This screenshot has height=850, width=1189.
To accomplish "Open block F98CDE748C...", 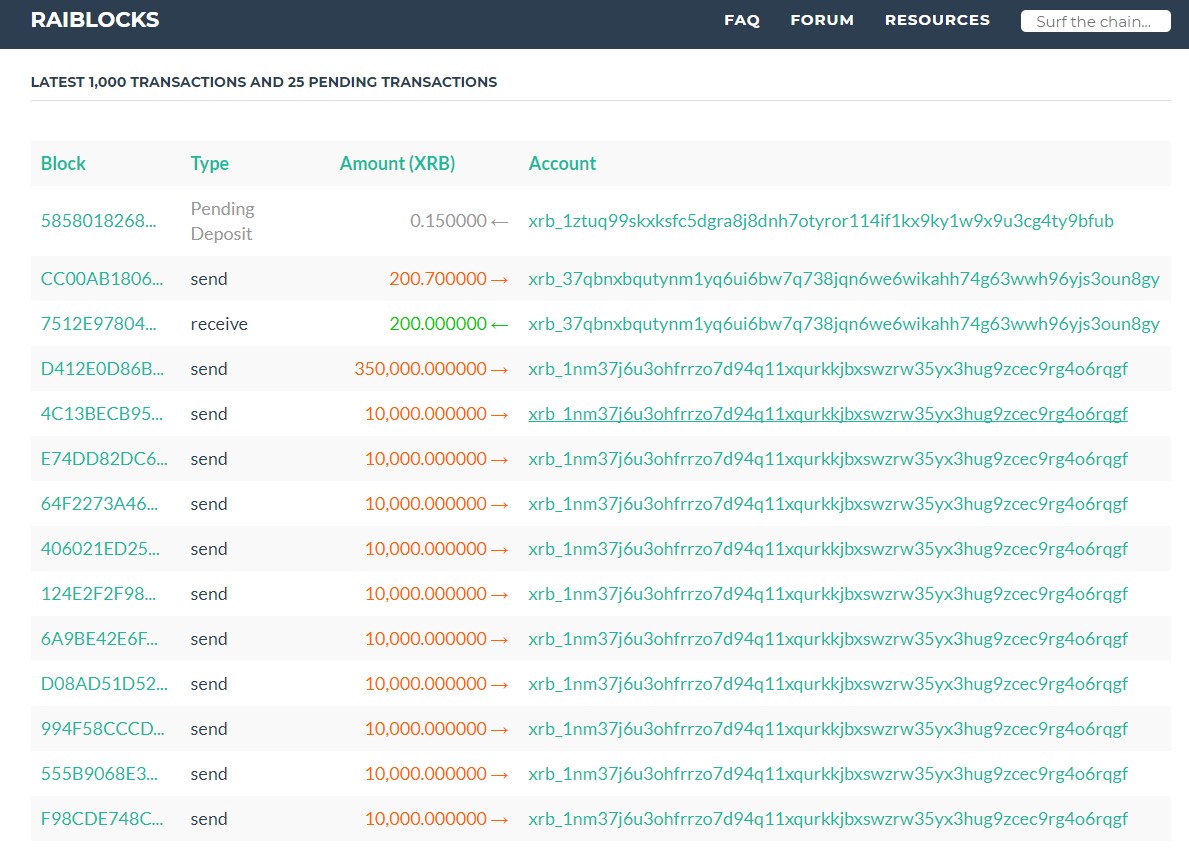I will 102,819.
